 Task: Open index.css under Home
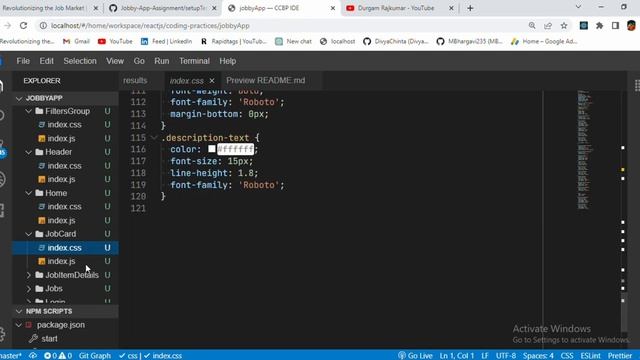pos(64,207)
